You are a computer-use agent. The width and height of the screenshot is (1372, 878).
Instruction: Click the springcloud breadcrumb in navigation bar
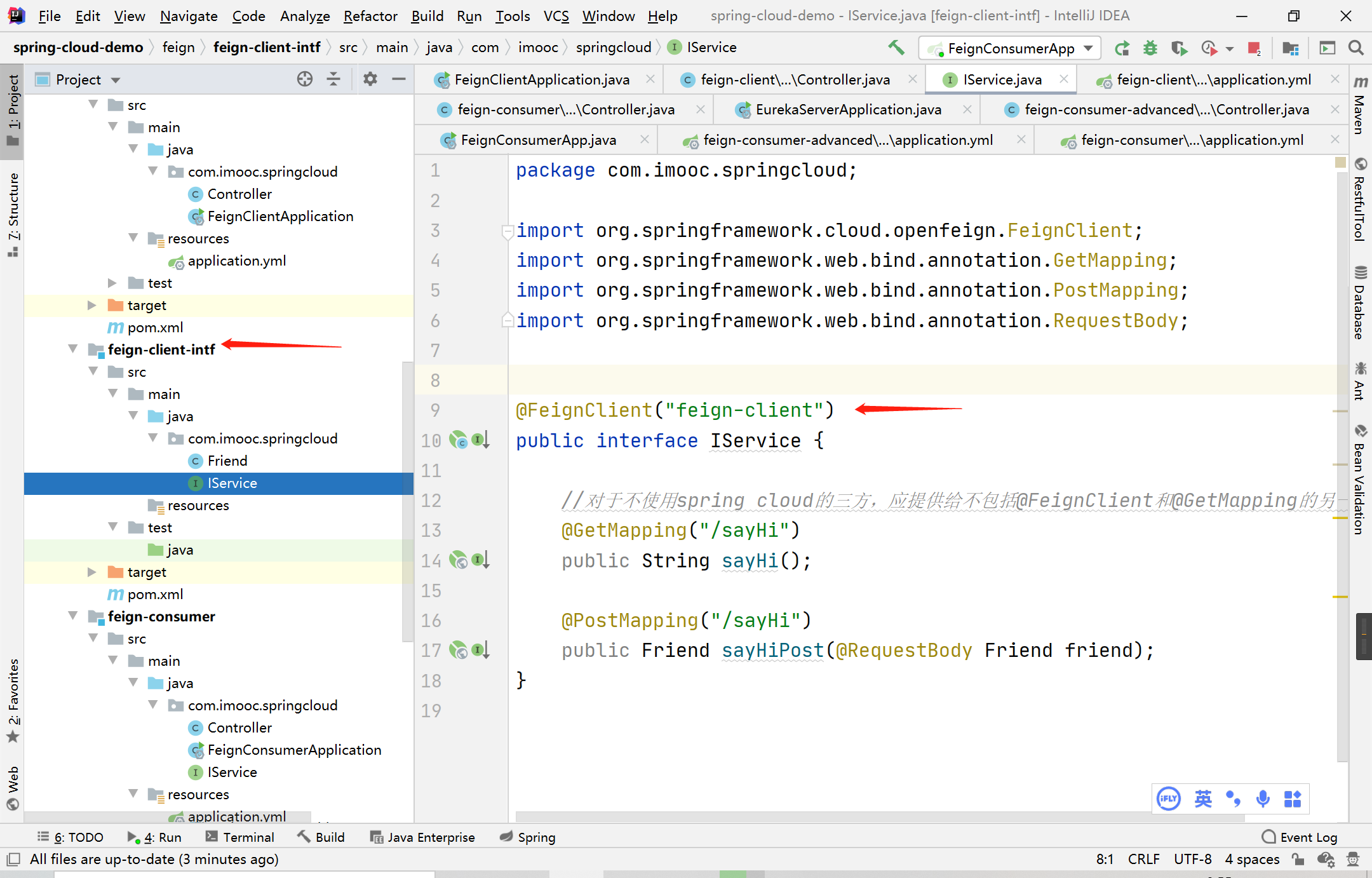614,48
